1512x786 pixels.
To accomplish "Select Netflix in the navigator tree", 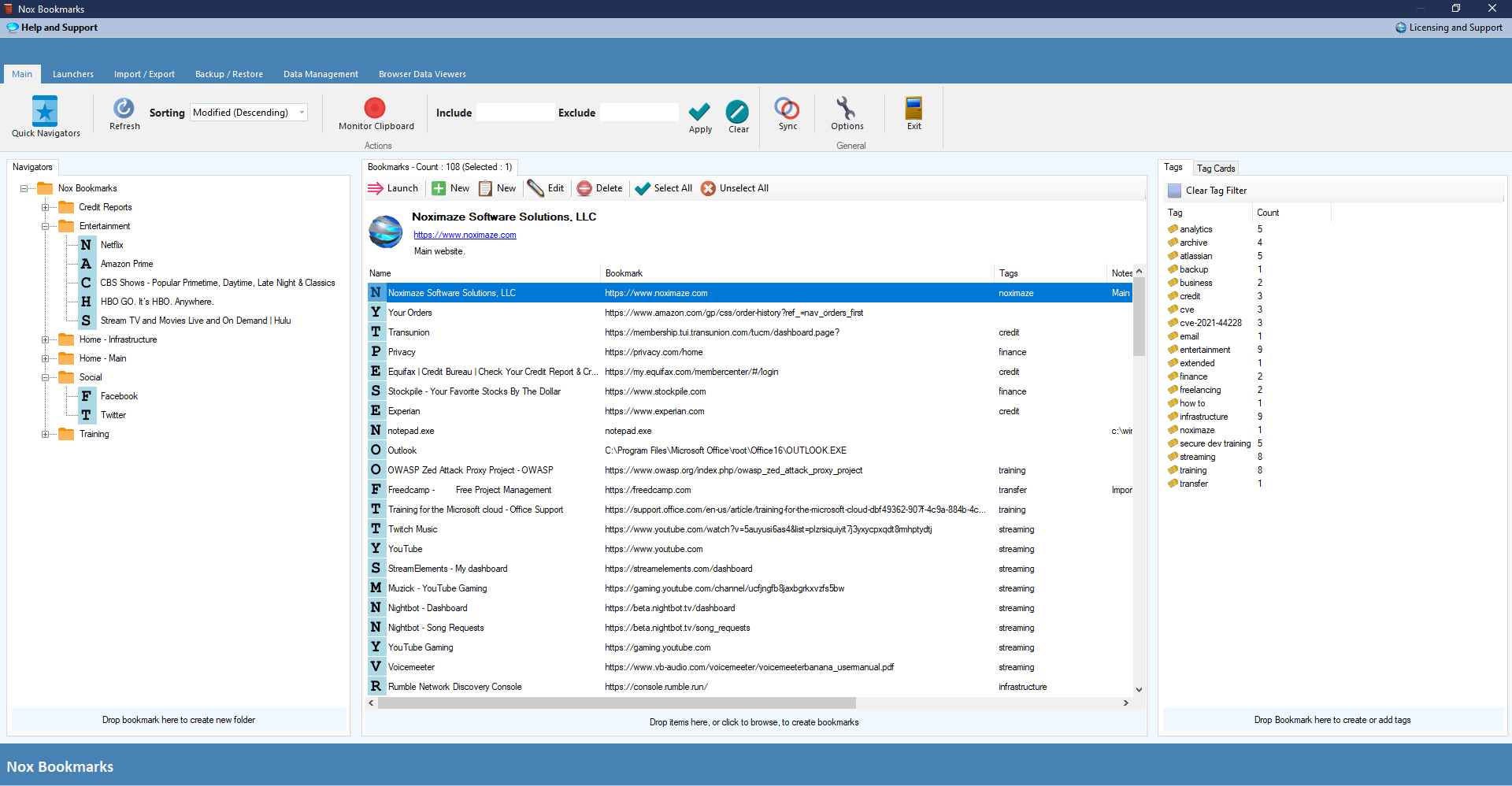I will (112, 245).
